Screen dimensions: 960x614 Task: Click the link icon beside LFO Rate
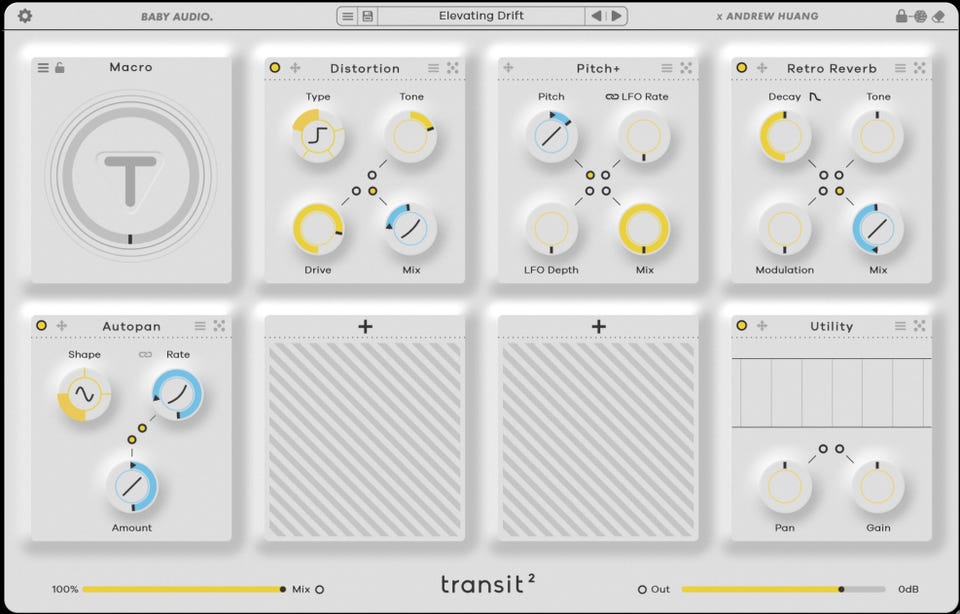612,97
